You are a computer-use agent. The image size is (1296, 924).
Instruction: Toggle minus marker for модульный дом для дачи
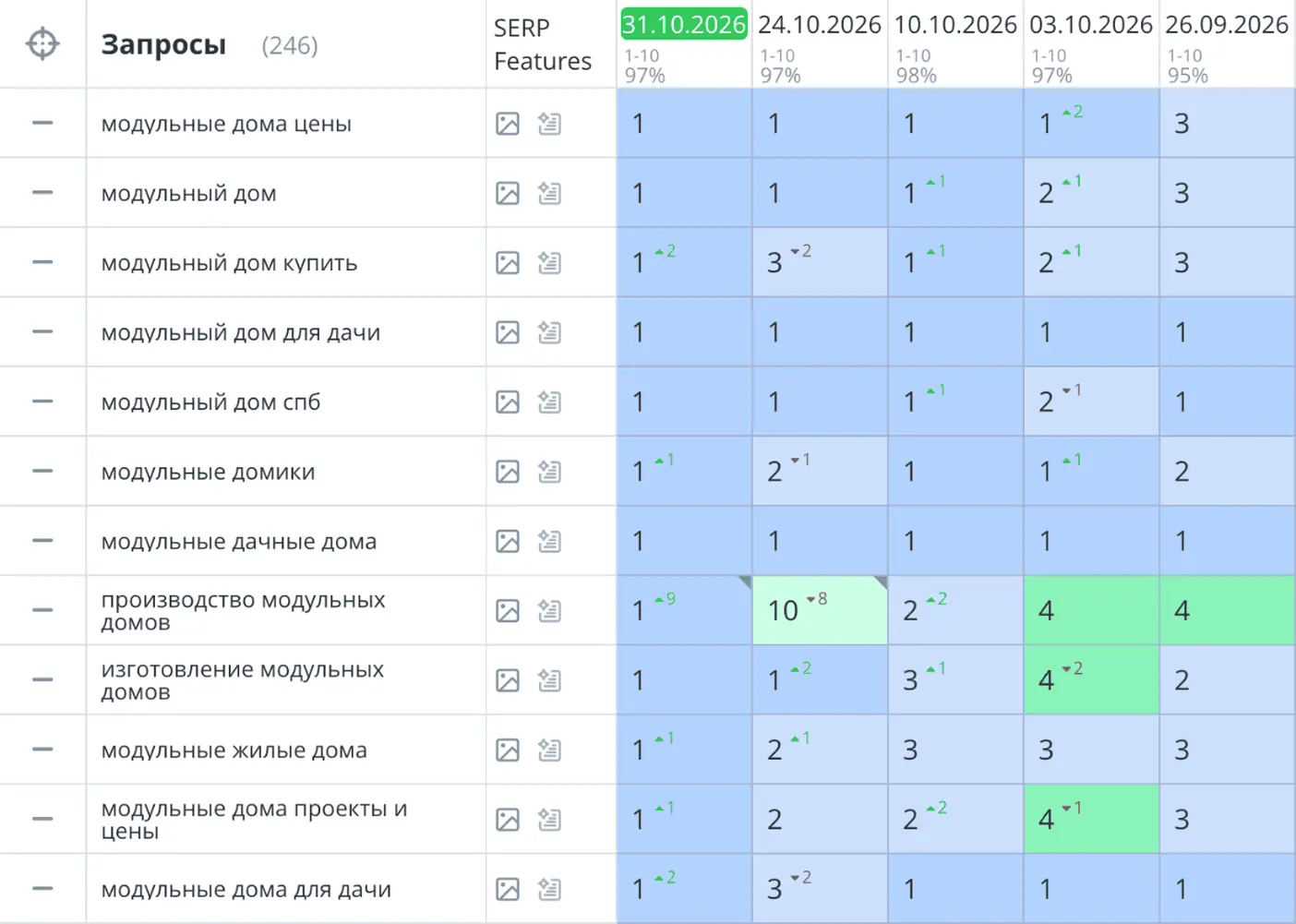pyautogui.click(x=42, y=331)
